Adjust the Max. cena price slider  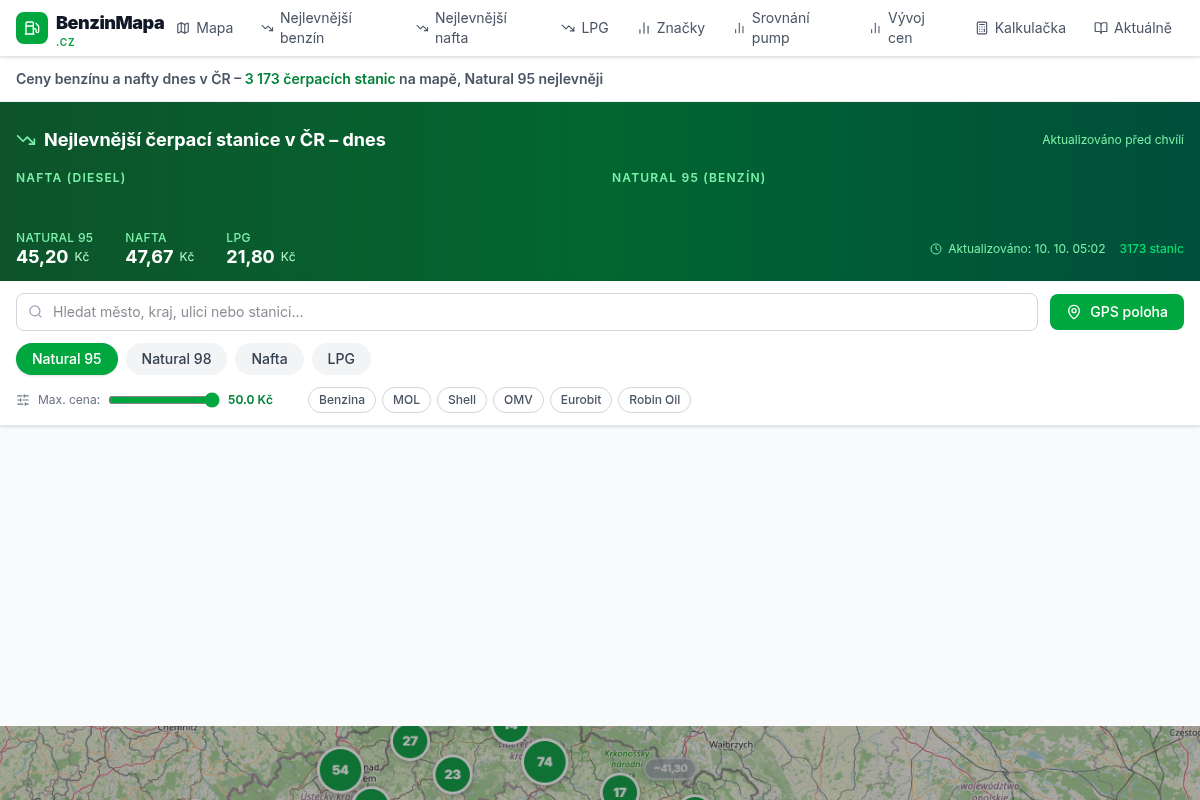(164, 400)
